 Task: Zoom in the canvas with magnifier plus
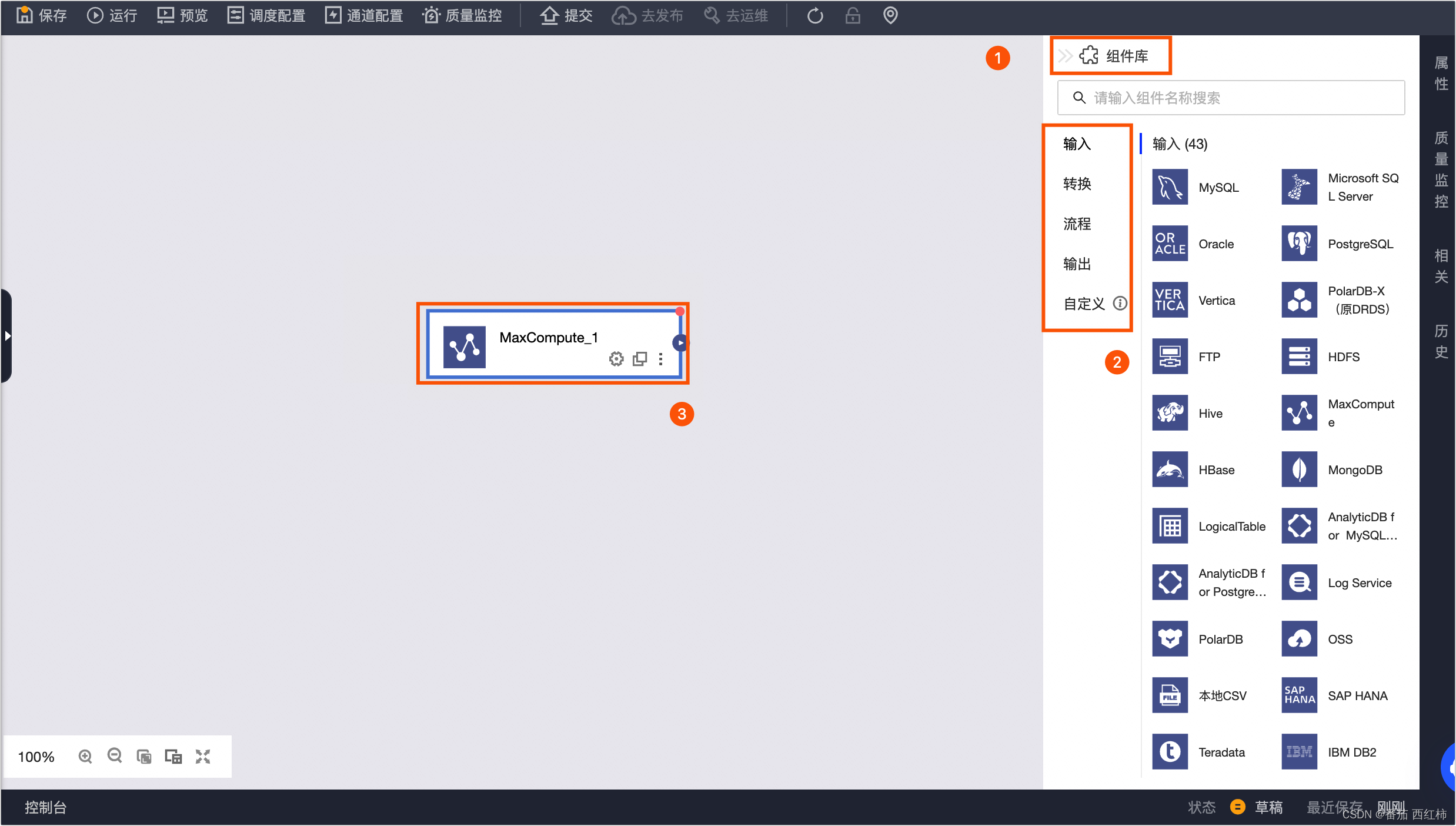tap(85, 756)
